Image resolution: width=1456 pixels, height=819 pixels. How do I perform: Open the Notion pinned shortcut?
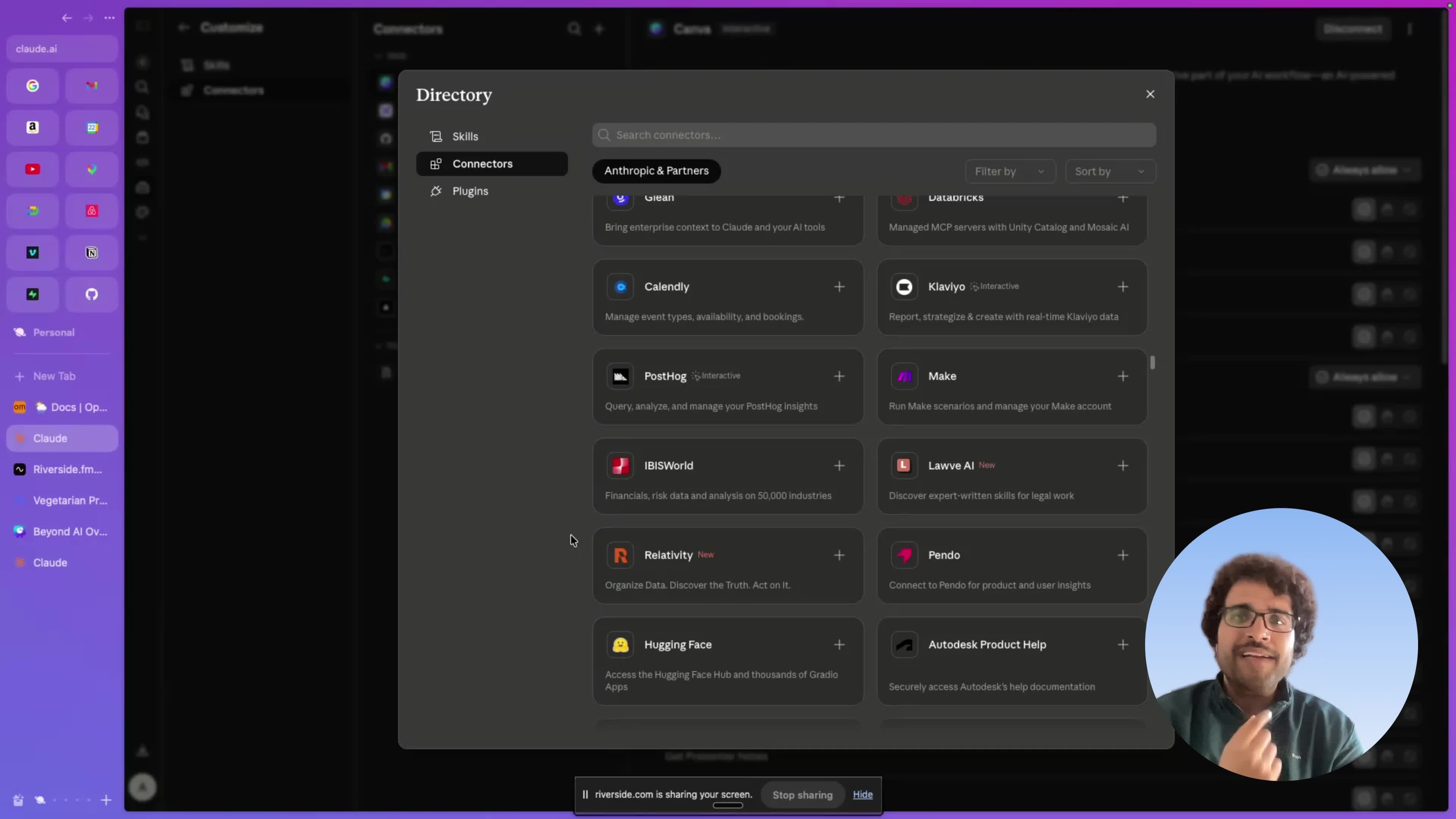(x=91, y=253)
